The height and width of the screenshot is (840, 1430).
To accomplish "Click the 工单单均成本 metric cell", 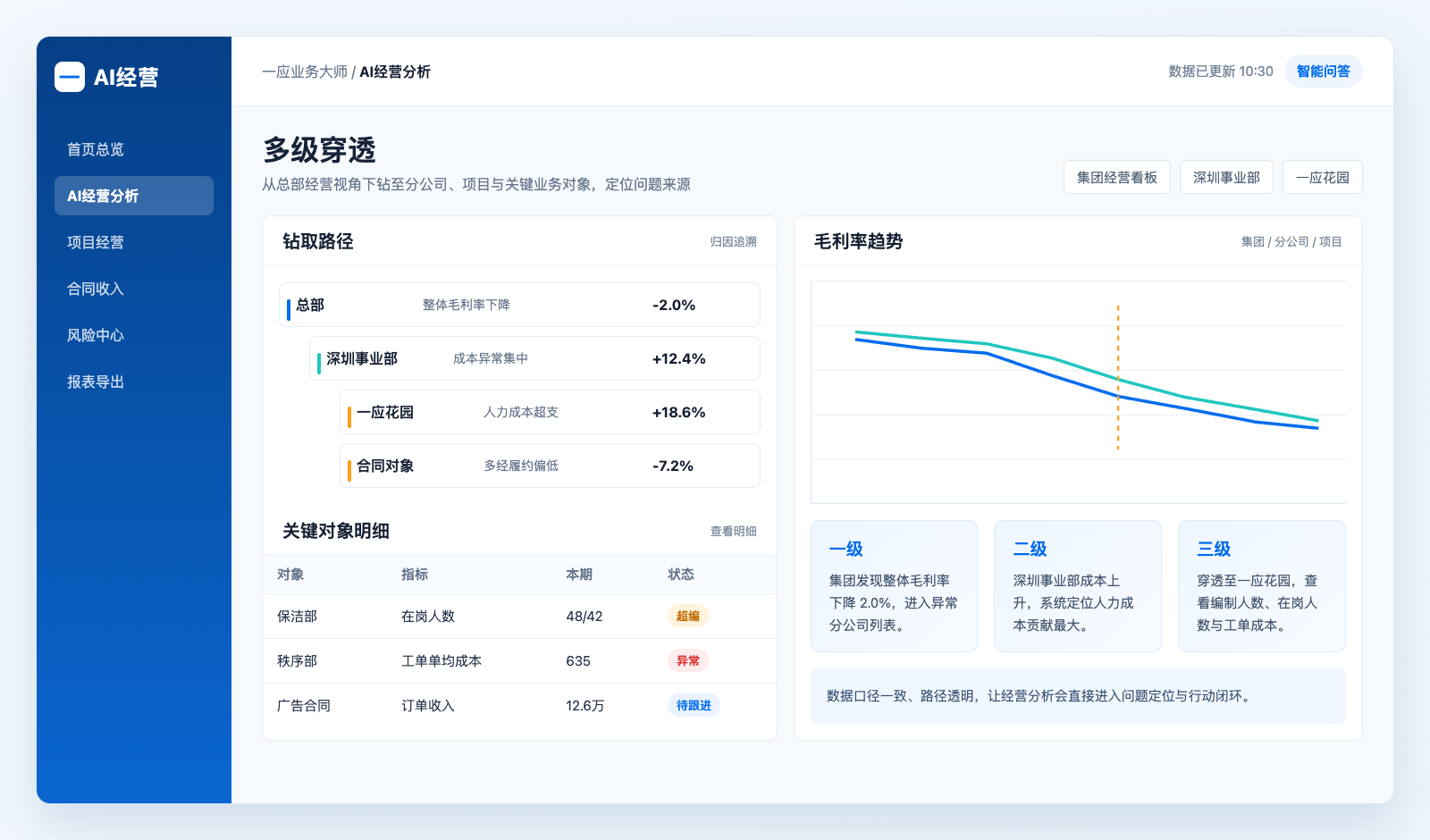I will [x=442, y=660].
